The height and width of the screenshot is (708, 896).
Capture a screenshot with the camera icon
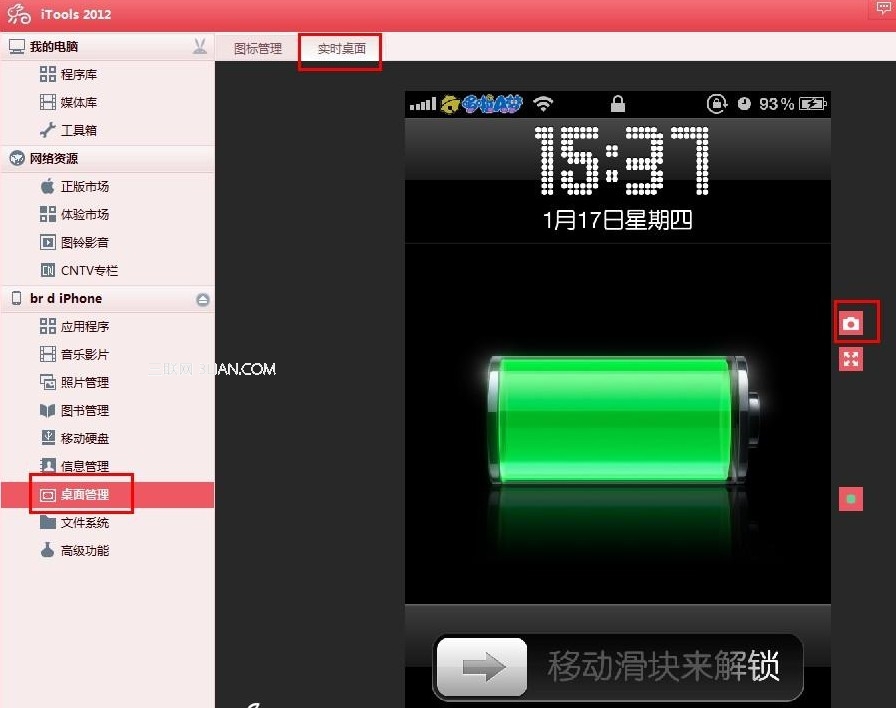point(851,322)
